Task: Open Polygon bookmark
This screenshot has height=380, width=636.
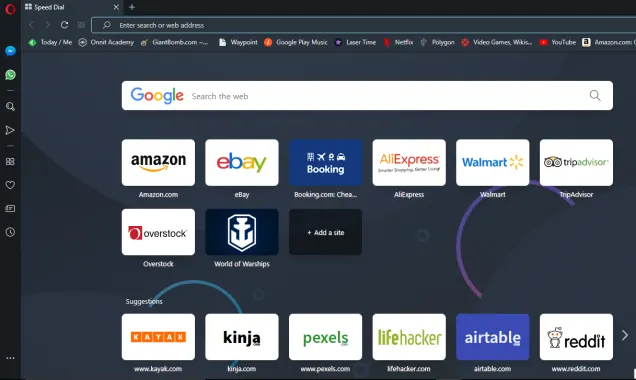Action: point(437,42)
